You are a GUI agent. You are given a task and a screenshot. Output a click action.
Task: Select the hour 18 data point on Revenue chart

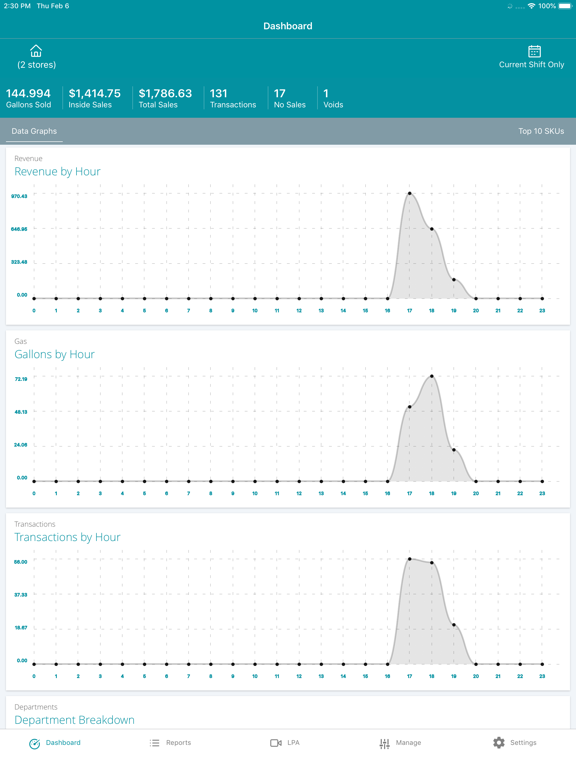point(432,229)
